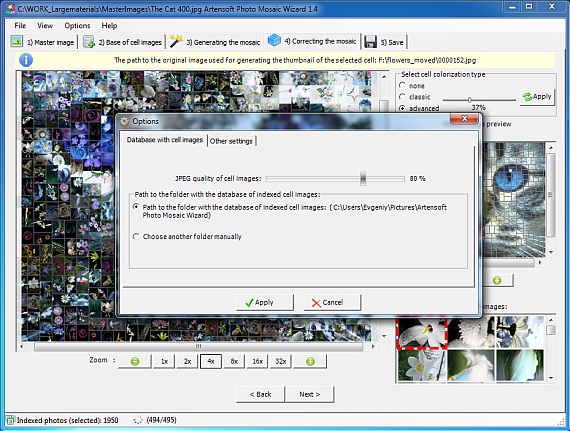Switch to 'Database with cell images' tab
The height and width of the screenshot is (431, 570).
165,140
